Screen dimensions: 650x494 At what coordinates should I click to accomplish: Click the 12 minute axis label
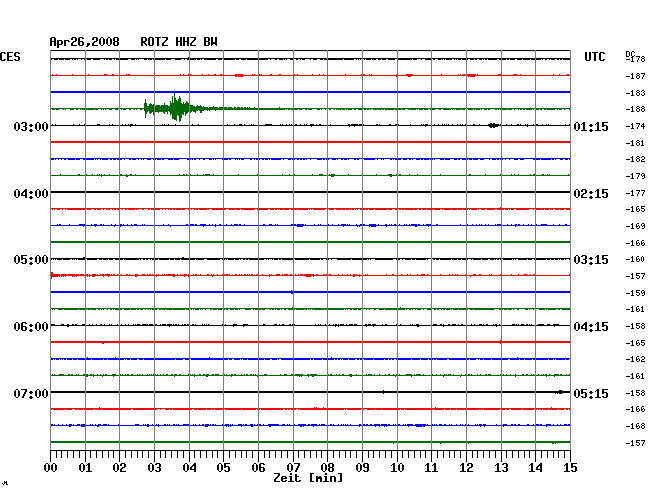(466, 468)
